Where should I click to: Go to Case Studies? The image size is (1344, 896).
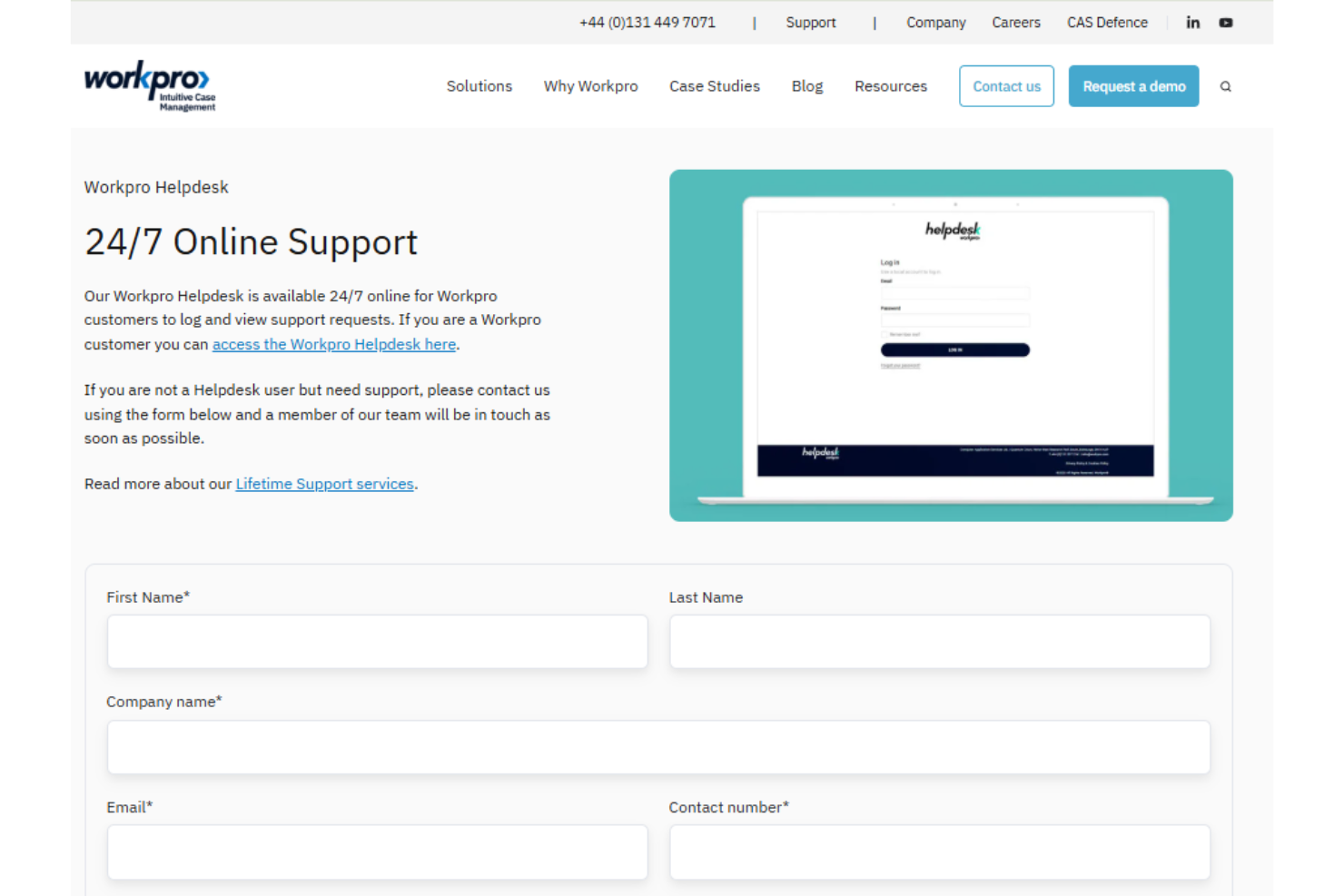pos(715,86)
